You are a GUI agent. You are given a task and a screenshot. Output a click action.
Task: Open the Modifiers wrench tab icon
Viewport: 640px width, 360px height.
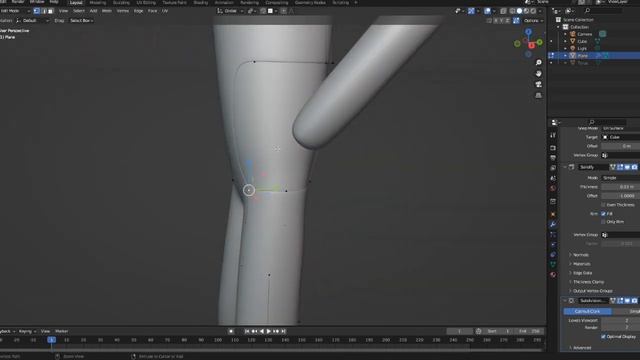click(x=553, y=224)
